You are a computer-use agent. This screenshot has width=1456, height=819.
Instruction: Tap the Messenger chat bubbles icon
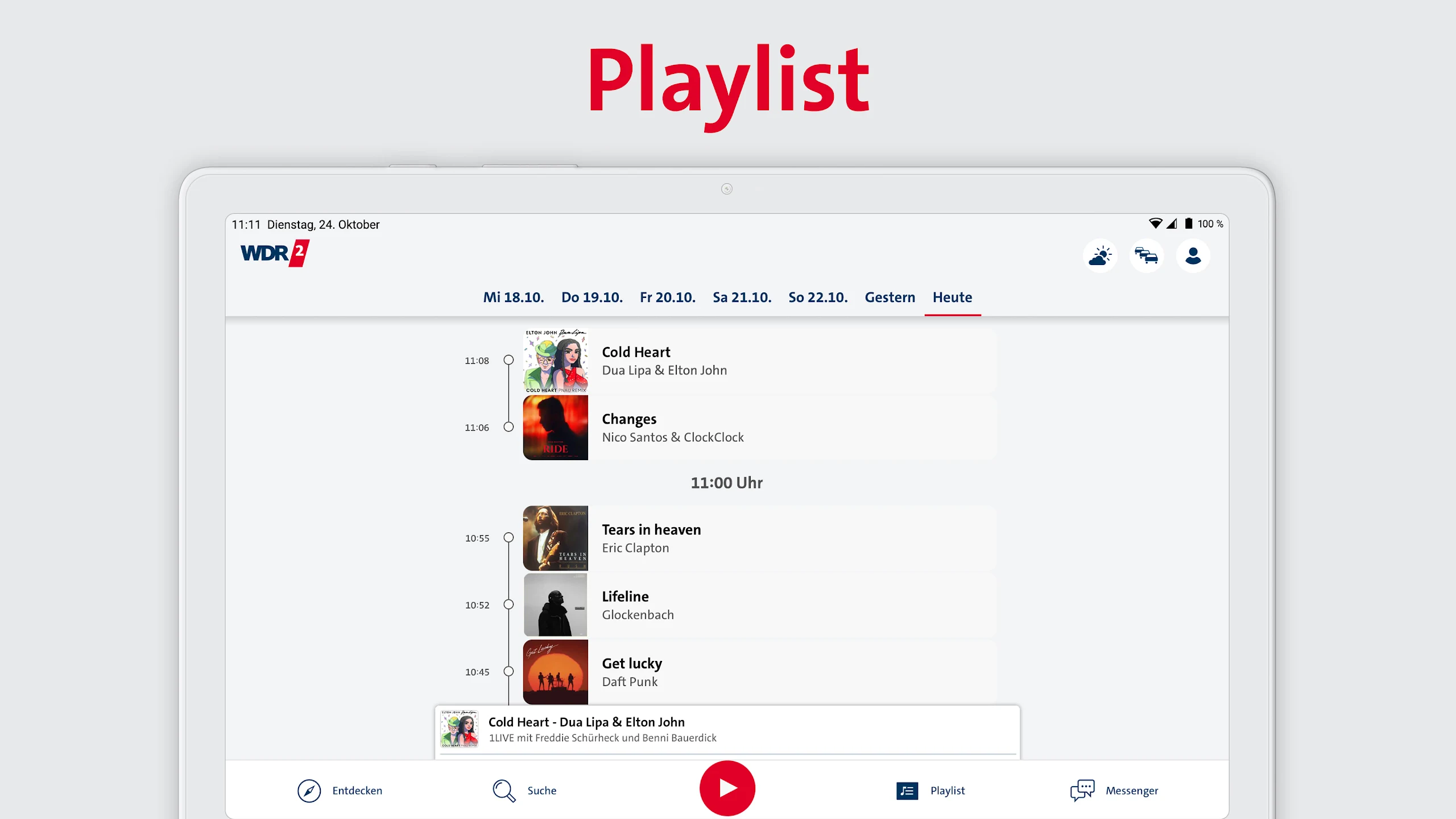[x=1082, y=791]
